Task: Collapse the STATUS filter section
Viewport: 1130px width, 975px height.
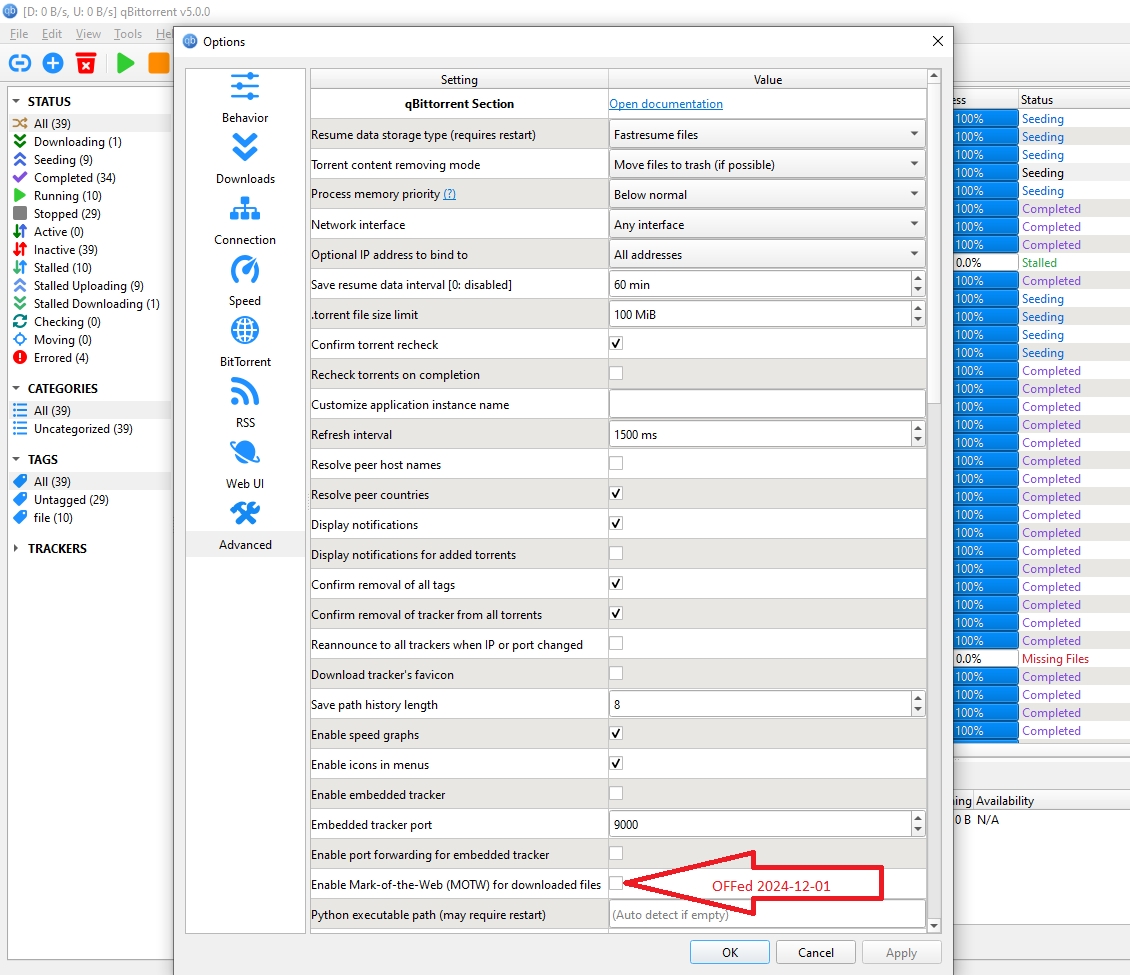Action: click(17, 102)
